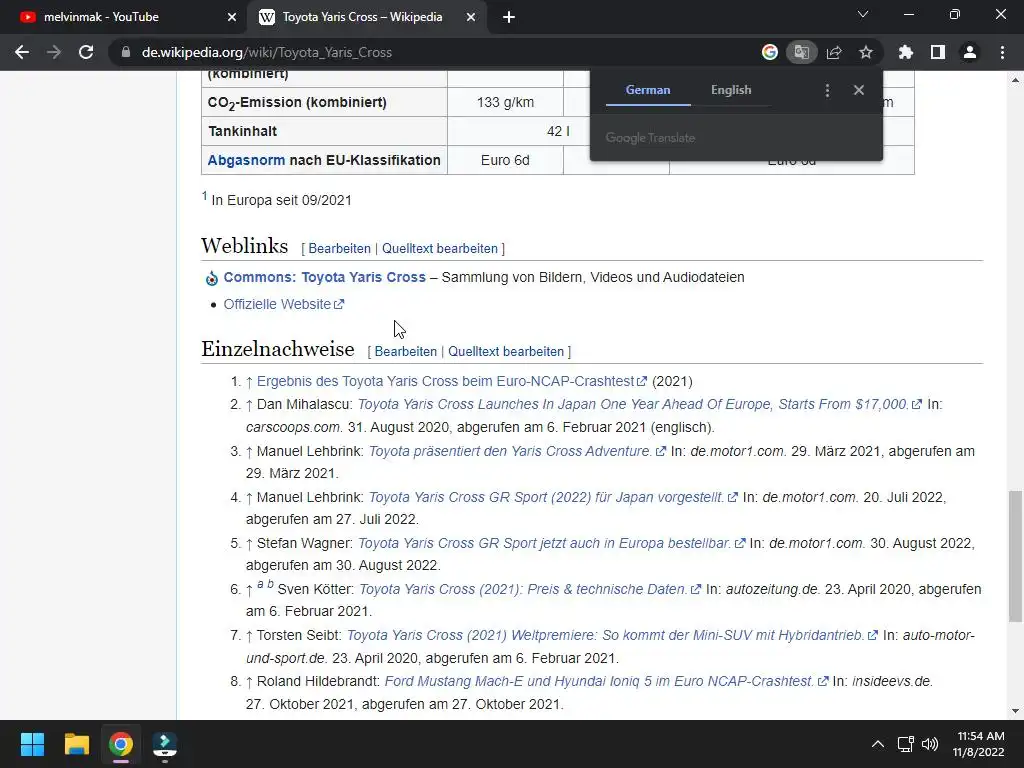
Task: Select English in Google Translate popup
Action: click(x=731, y=90)
